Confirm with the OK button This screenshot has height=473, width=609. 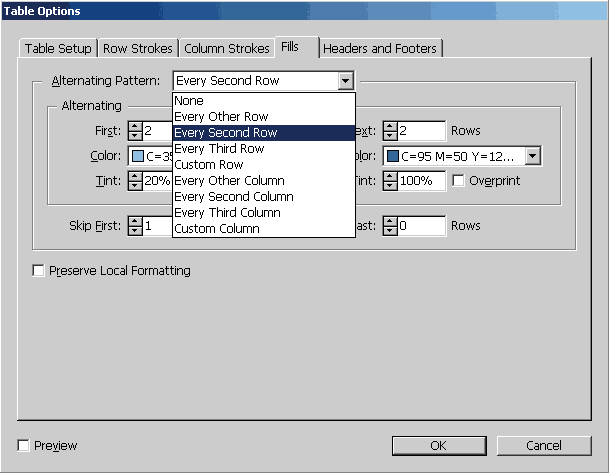click(439, 445)
